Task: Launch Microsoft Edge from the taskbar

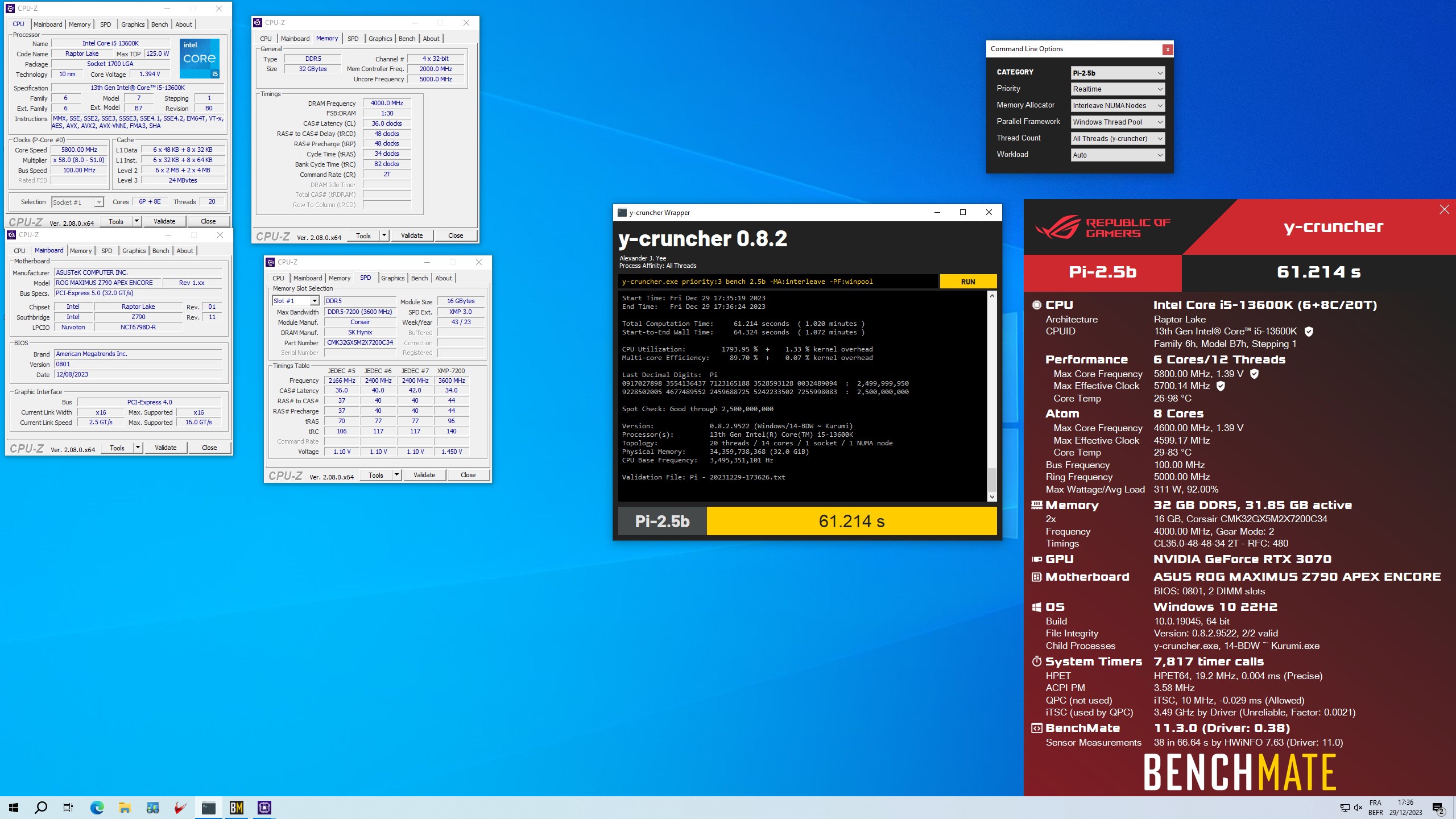Action: (97, 808)
